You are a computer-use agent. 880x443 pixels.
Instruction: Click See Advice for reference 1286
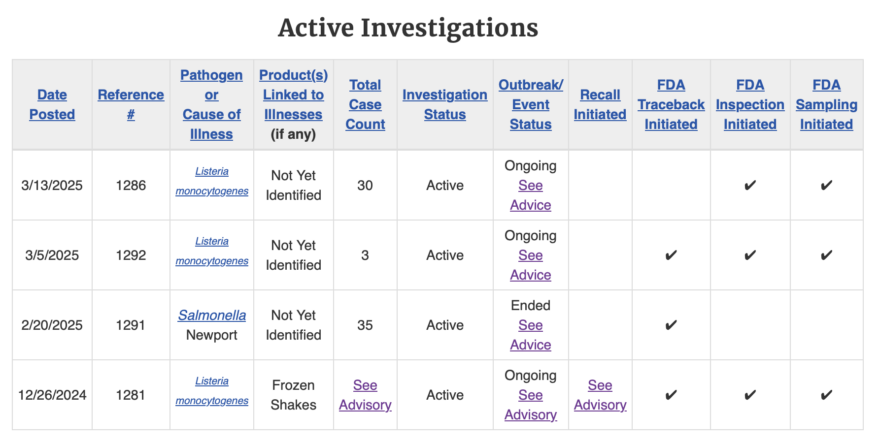point(530,195)
